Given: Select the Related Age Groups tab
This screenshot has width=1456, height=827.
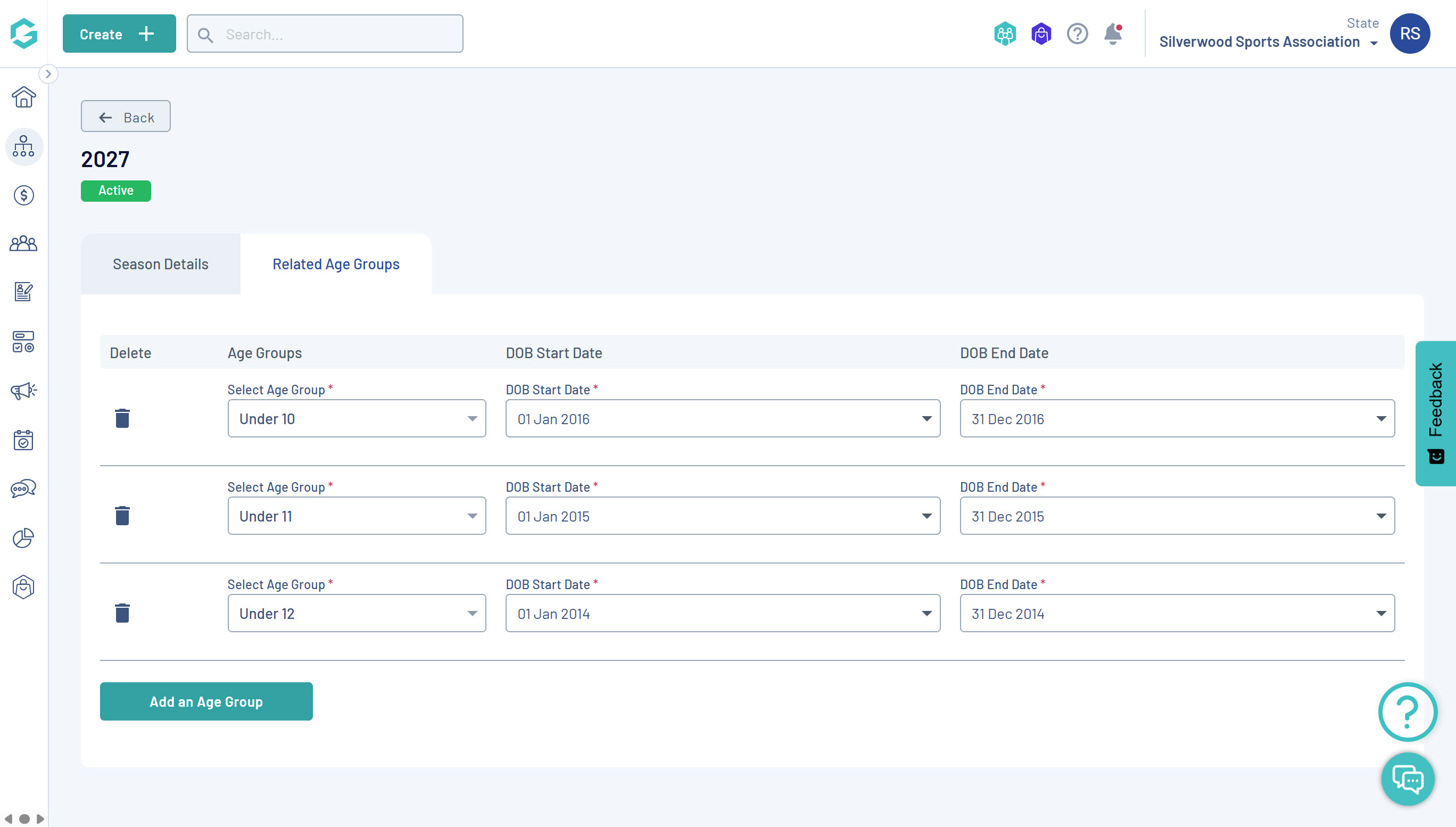Looking at the screenshot, I should click(336, 264).
